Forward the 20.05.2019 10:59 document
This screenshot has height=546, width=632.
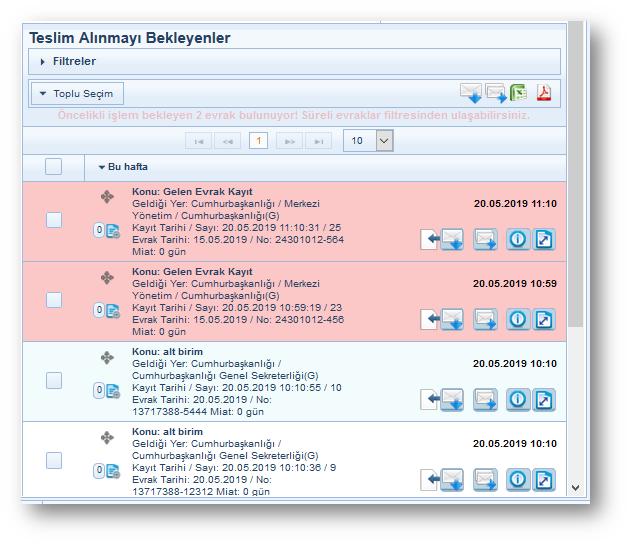pos(486,320)
